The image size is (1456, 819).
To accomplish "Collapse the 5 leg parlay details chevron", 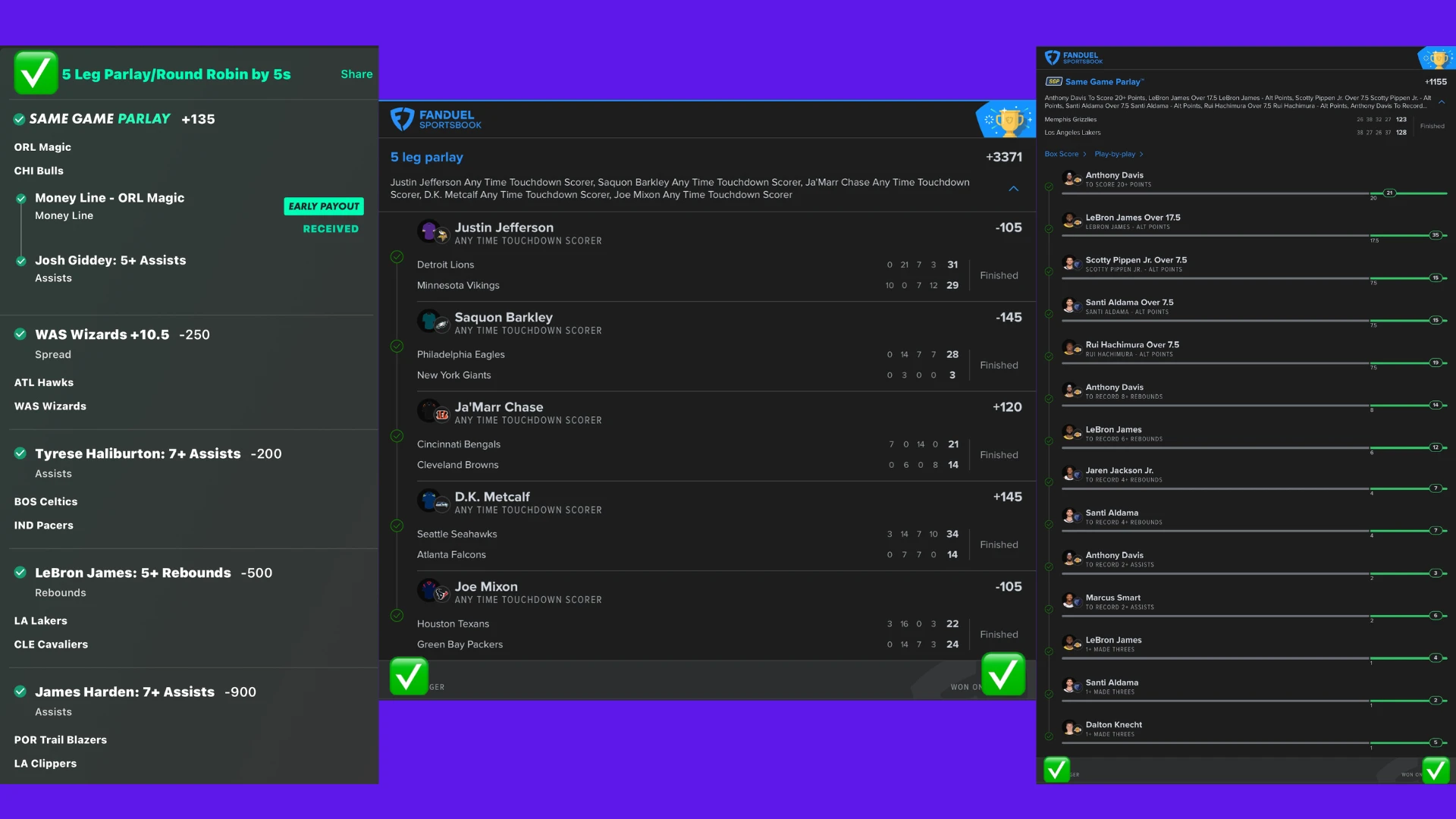I will [1014, 189].
